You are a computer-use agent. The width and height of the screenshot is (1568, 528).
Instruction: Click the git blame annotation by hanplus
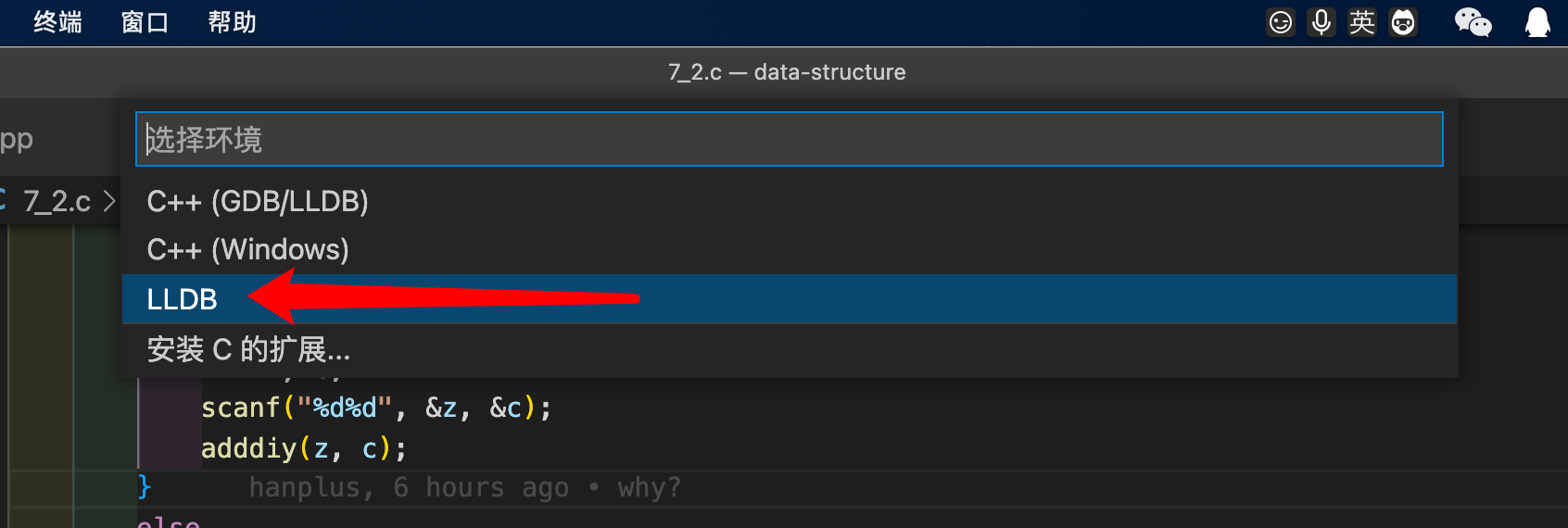point(464,487)
